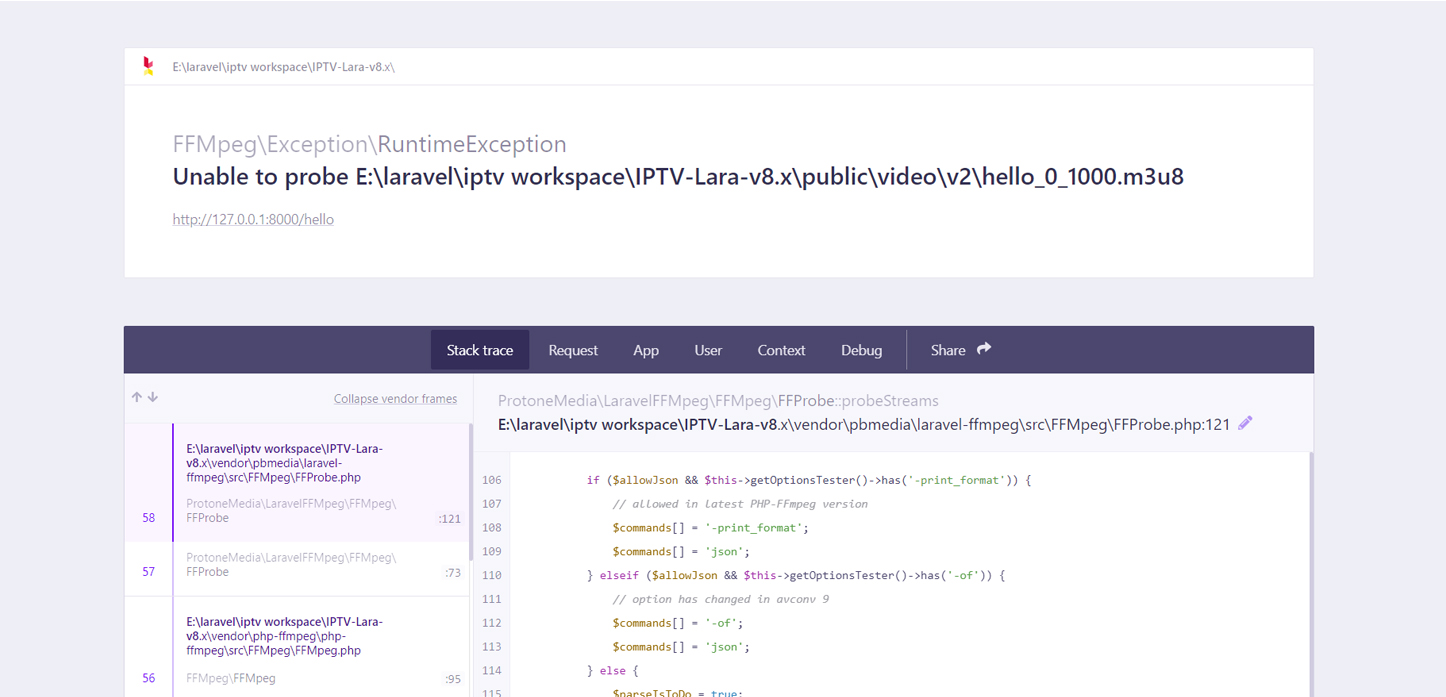Switch to the Request tab
The height and width of the screenshot is (697, 1446).
coord(572,350)
